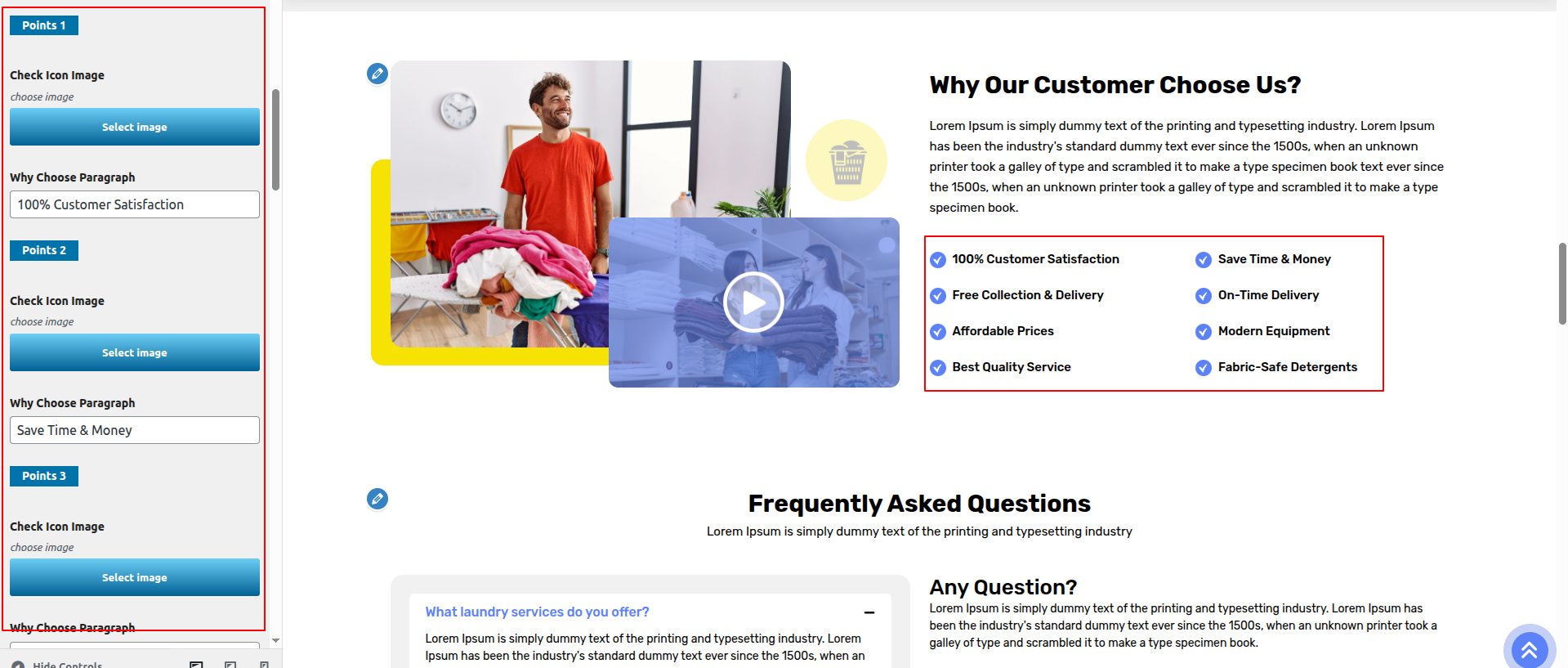Select image for Points 3 check icon
1568x668 pixels.
point(135,577)
